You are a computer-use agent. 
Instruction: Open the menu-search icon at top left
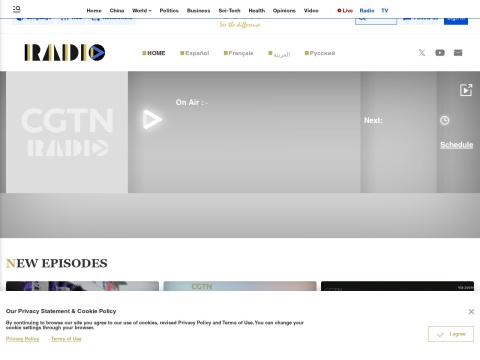17,9
